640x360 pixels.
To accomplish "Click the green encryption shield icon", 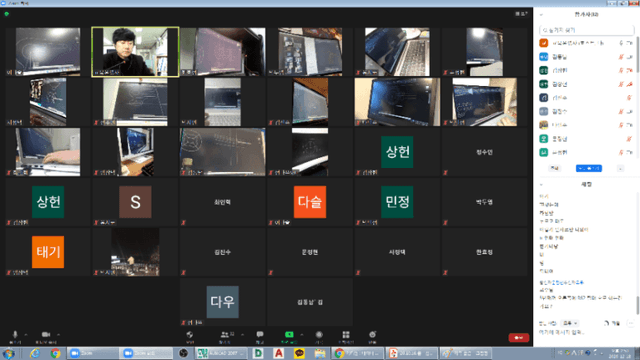I will [x=7, y=14].
